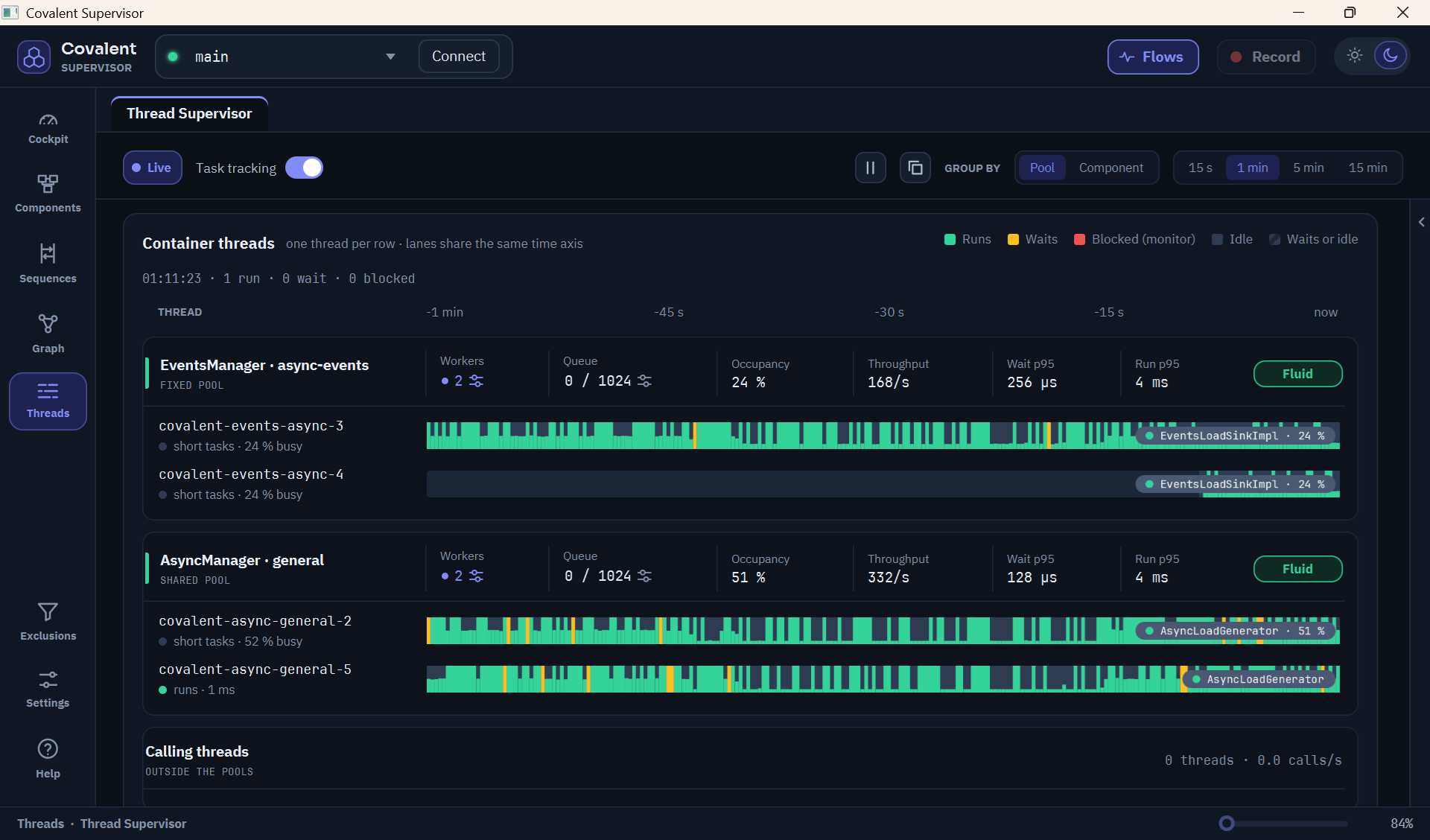Click the copy/duplicate view icon

[915, 168]
